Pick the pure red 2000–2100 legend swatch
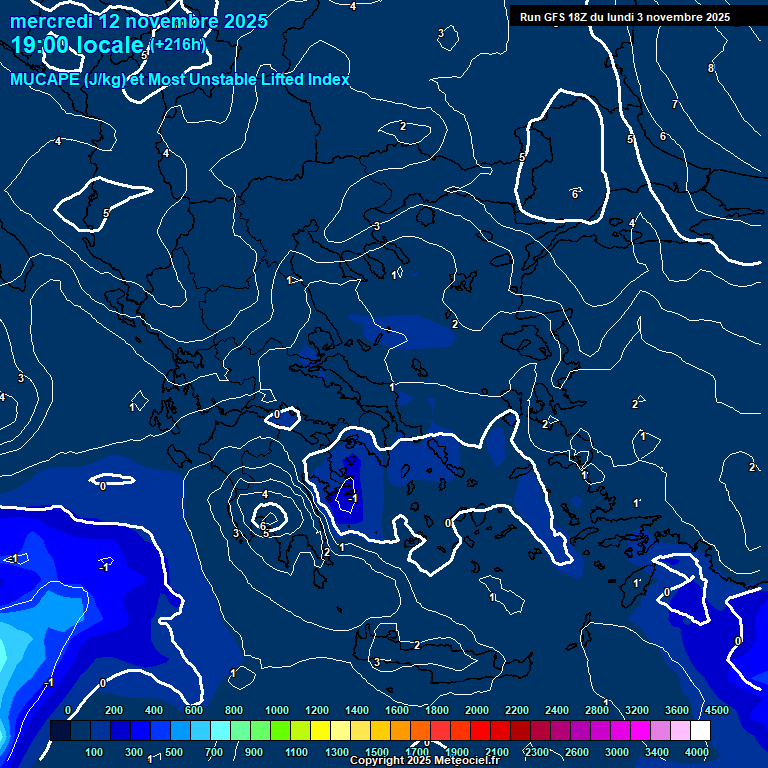 click(x=480, y=730)
